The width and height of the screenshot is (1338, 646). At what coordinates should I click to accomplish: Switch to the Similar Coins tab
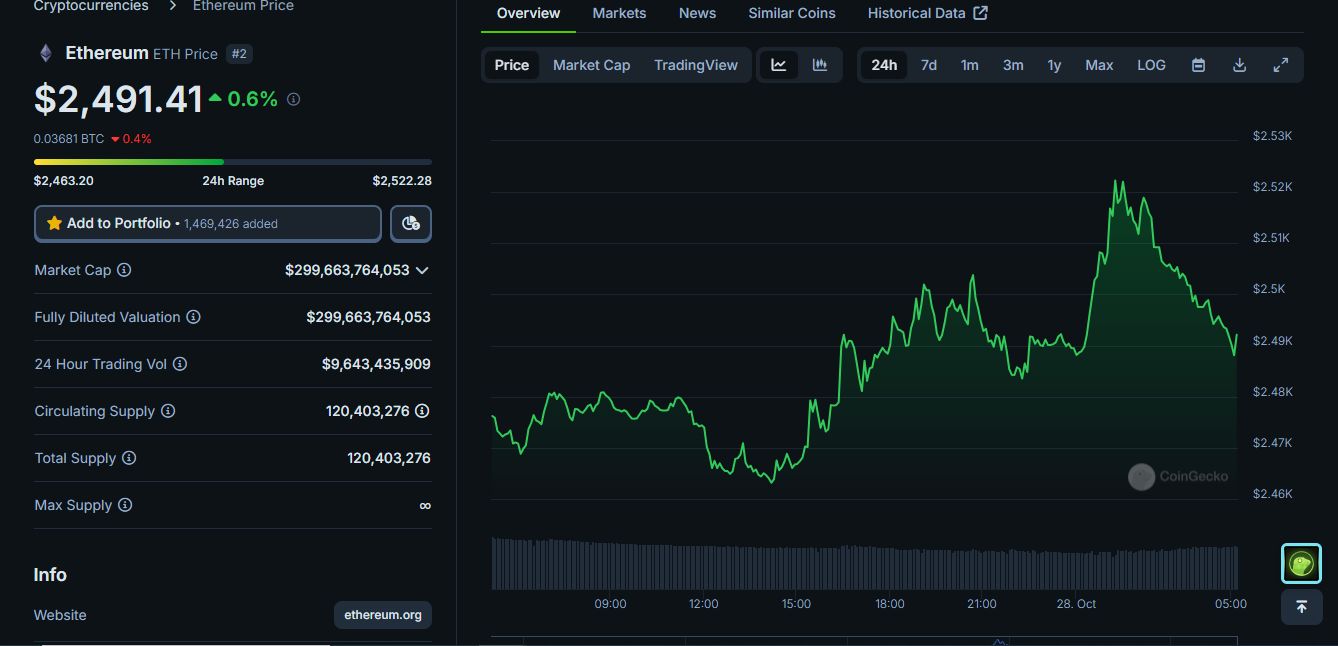791,13
